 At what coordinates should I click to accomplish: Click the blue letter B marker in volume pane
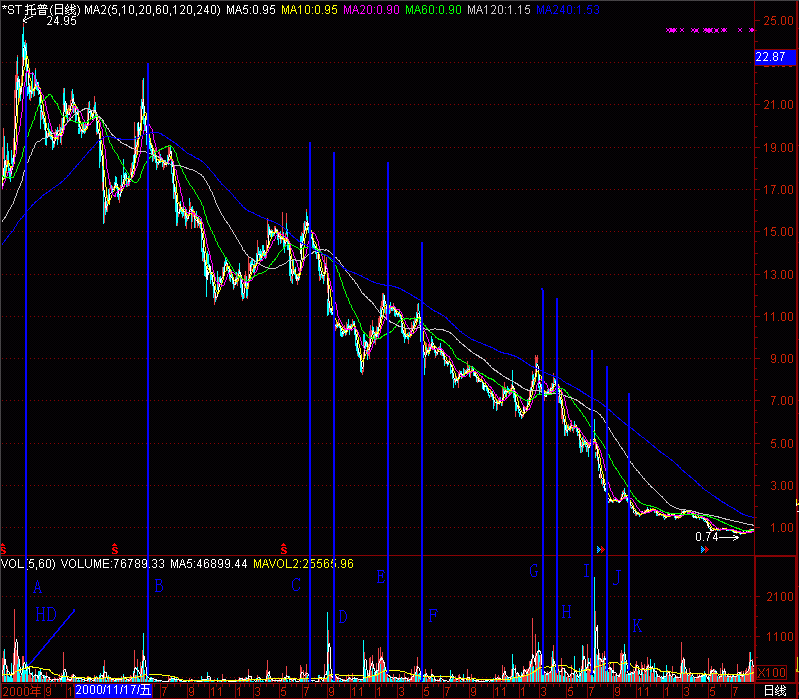tap(158, 586)
